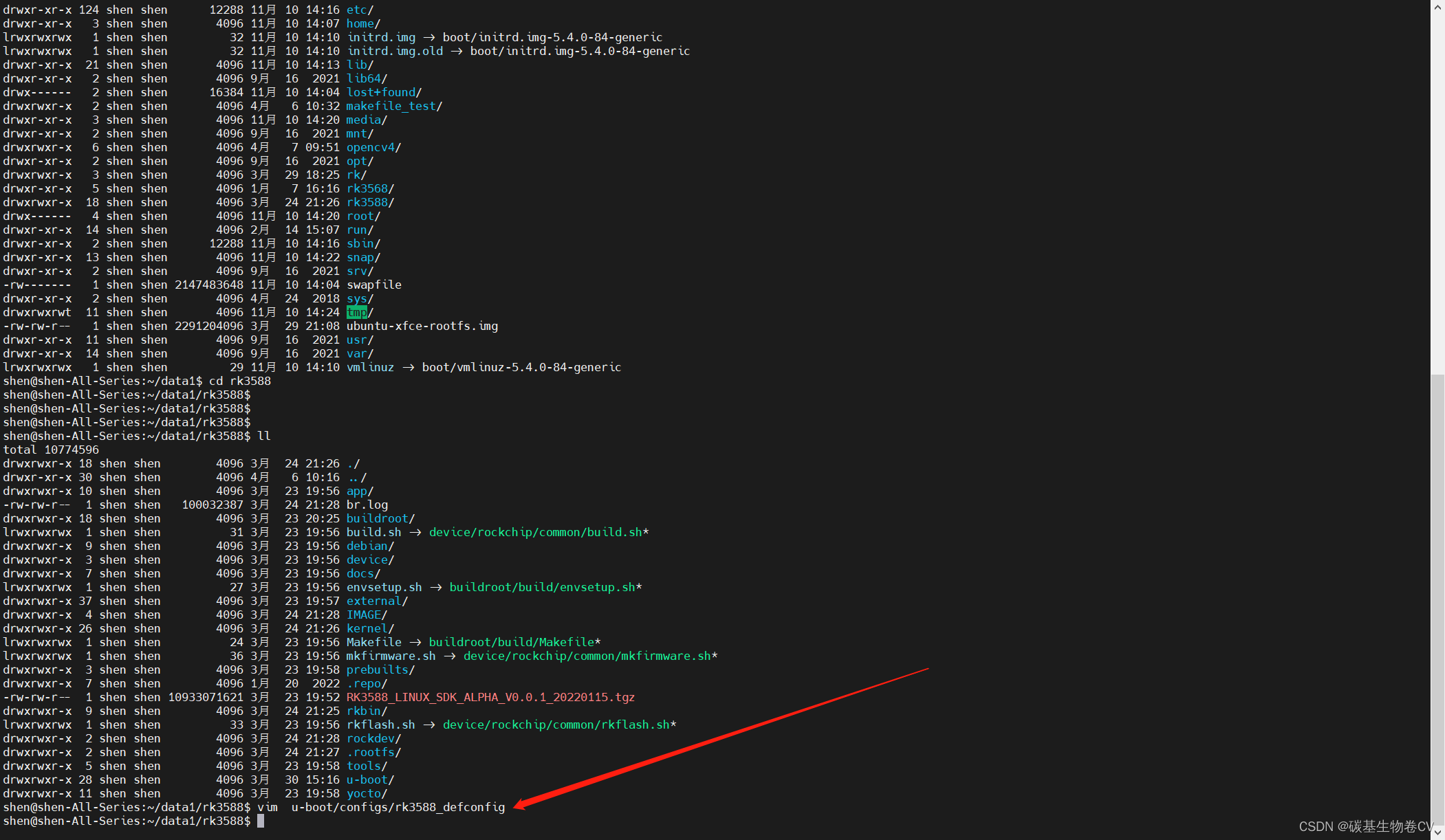The width and height of the screenshot is (1445, 840).
Task: Click the highlighted tmp directory name
Action: (x=356, y=312)
